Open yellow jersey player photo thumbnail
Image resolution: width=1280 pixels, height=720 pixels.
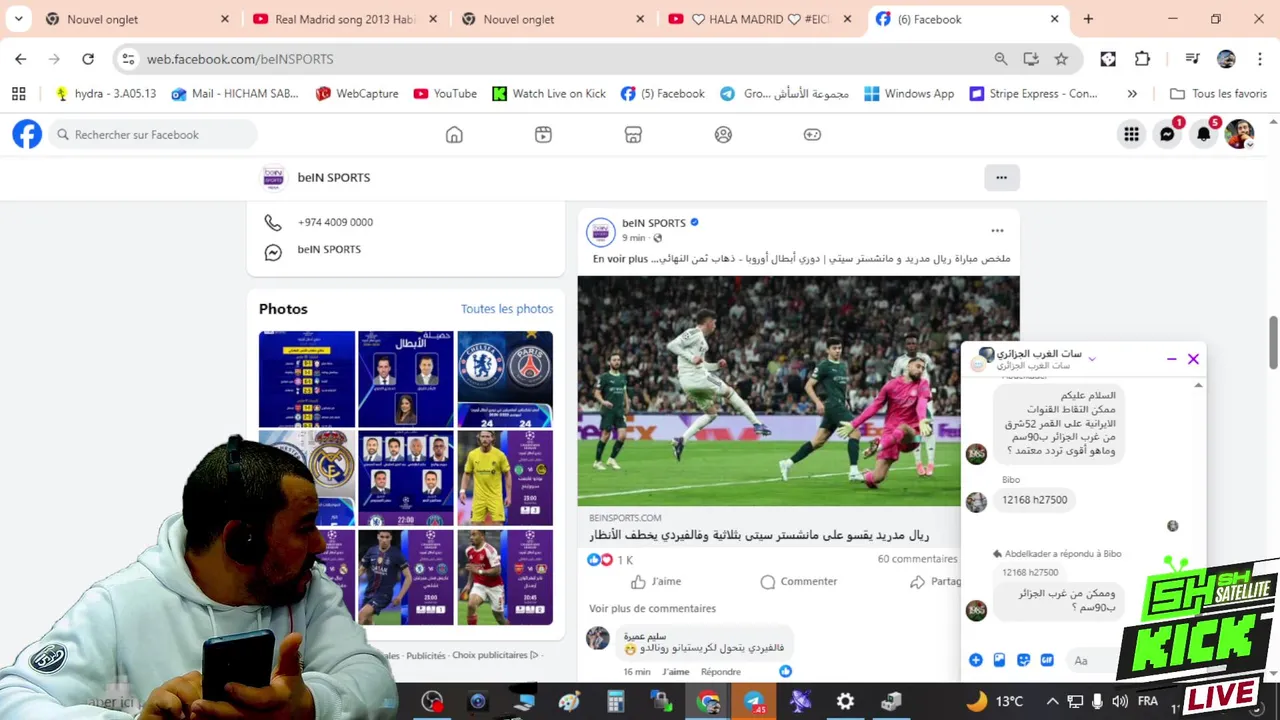pos(505,478)
